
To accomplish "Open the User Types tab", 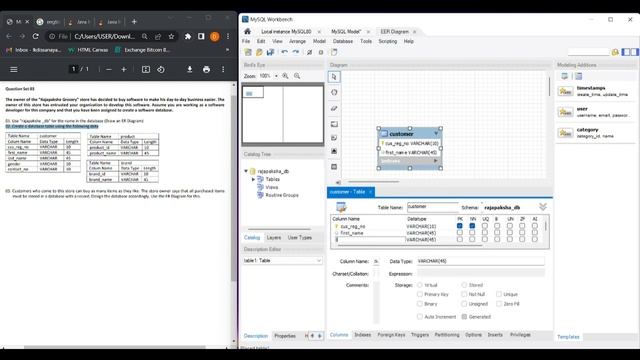I will coord(300,238).
